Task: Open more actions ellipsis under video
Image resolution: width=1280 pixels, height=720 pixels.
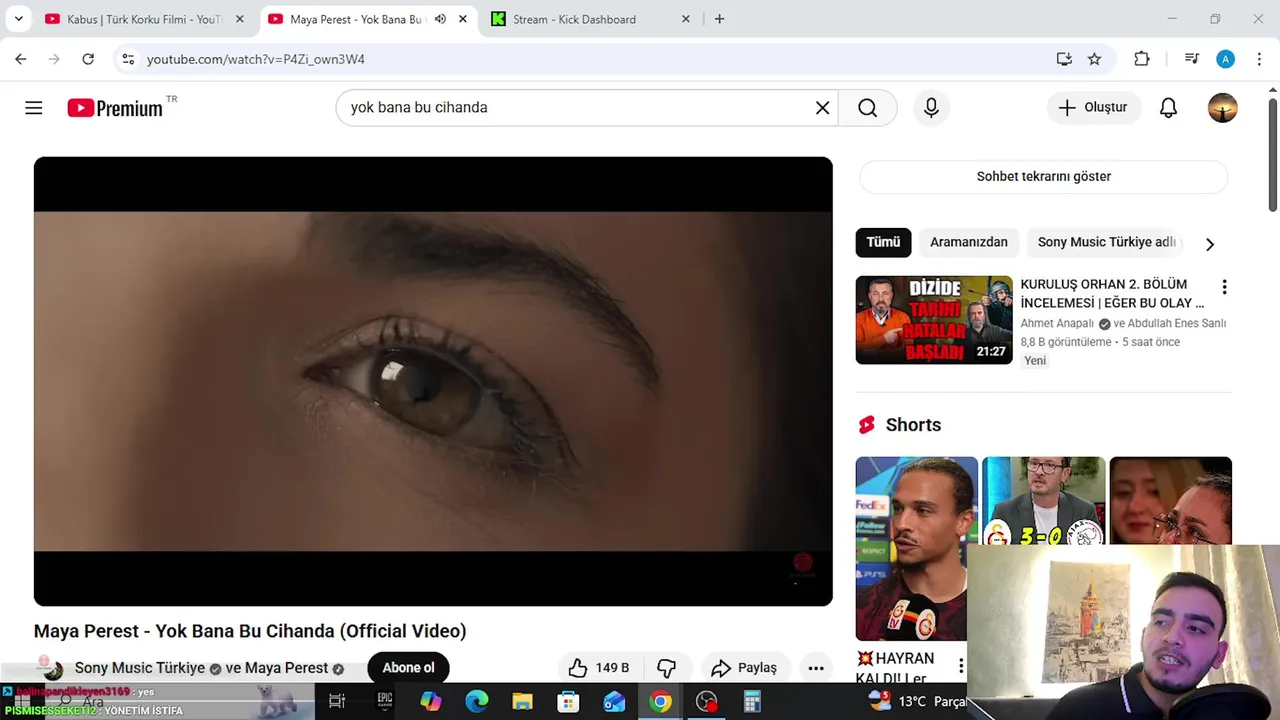Action: [x=816, y=668]
